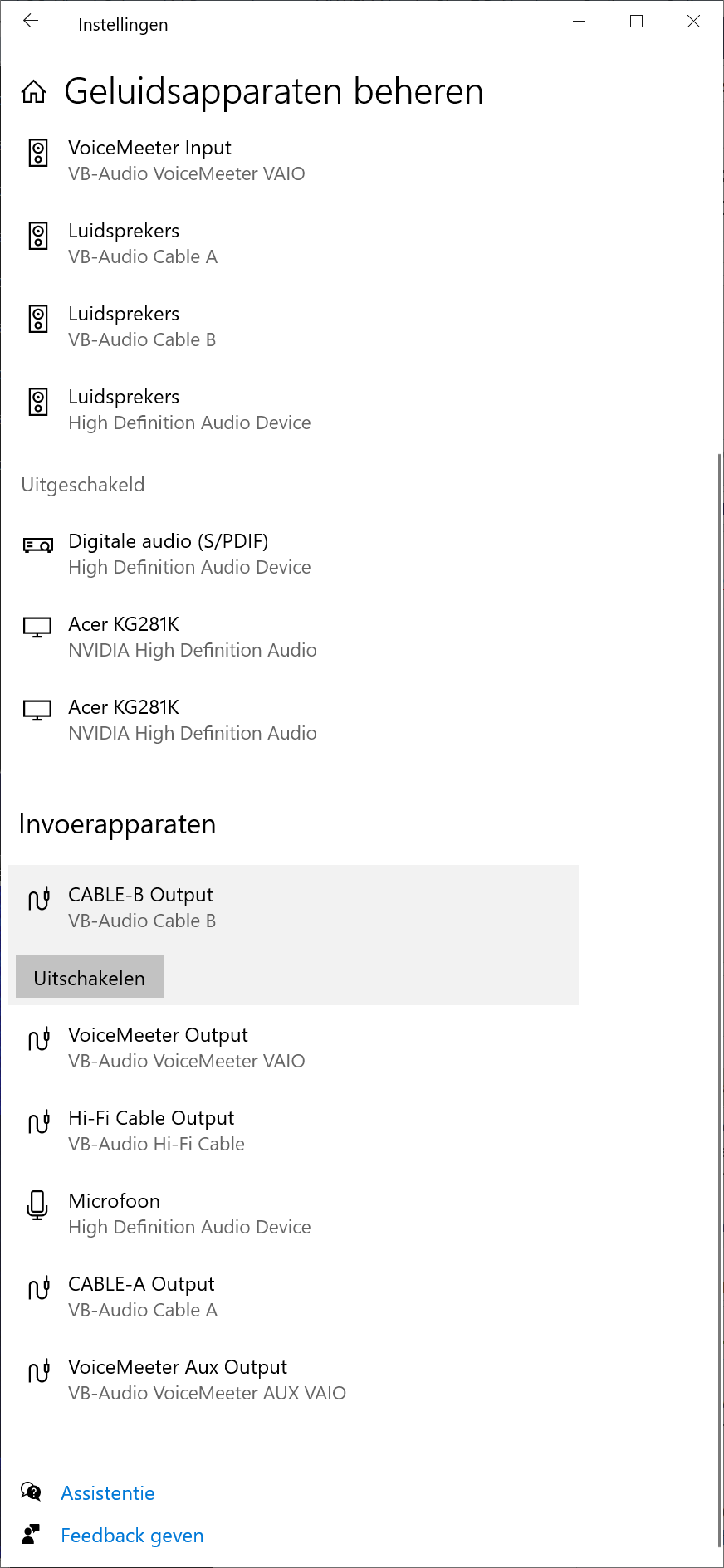Click the Microfoon microphone icon
Screen dimensions: 724x1568
38,1205
